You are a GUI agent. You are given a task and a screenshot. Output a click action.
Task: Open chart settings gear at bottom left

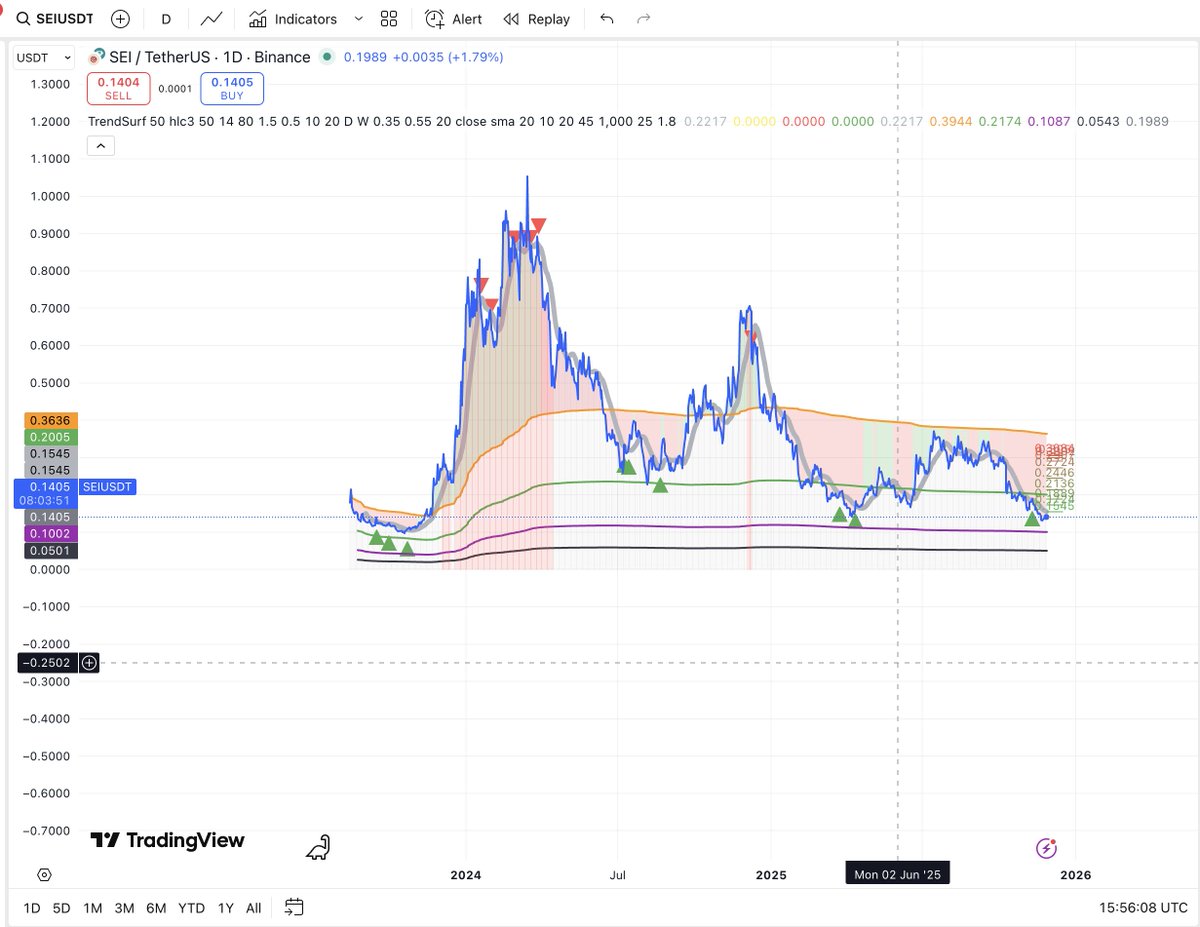[44, 874]
